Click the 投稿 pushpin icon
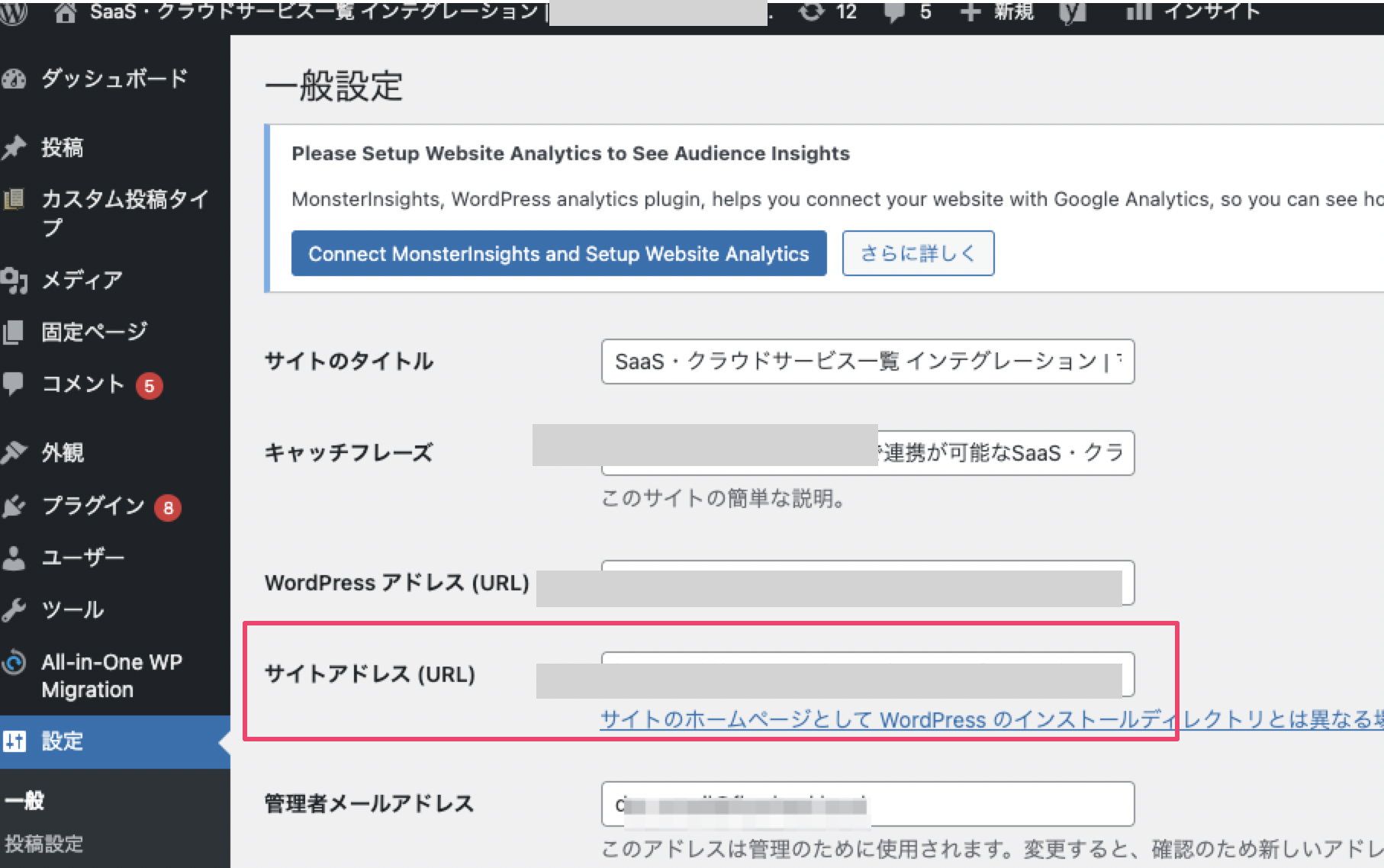Image resolution: width=1384 pixels, height=868 pixels. 14,147
